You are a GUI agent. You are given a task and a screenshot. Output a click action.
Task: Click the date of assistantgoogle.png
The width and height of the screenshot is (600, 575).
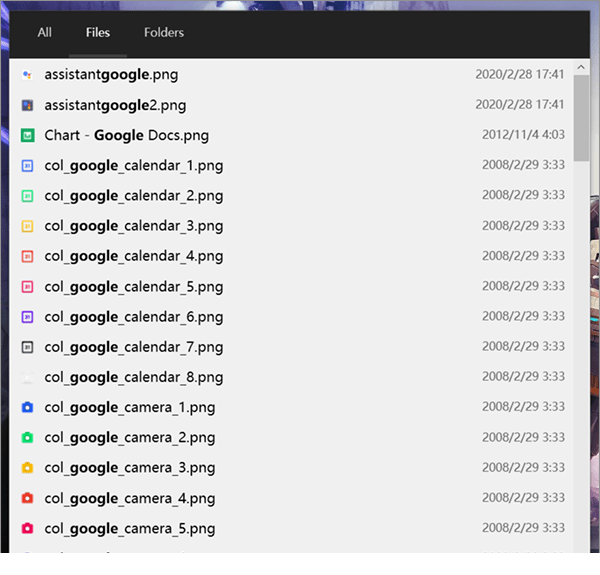(520, 74)
